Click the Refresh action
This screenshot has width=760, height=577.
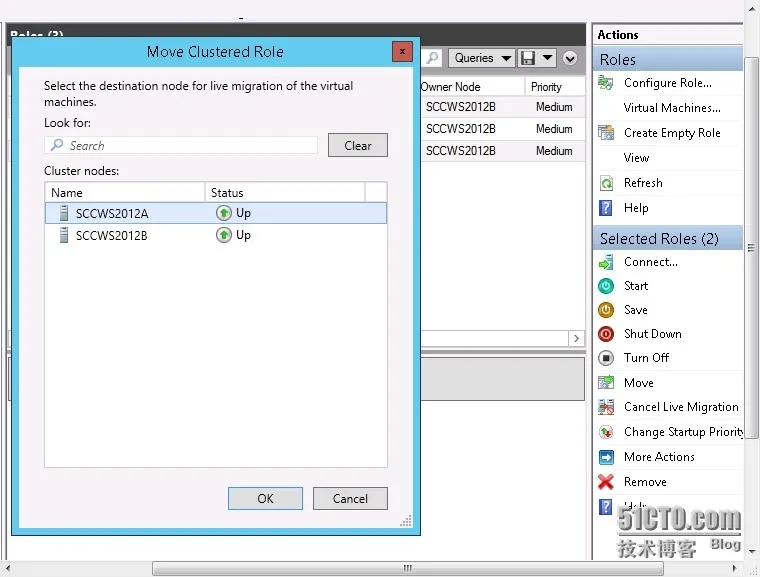(x=643, y=183)
